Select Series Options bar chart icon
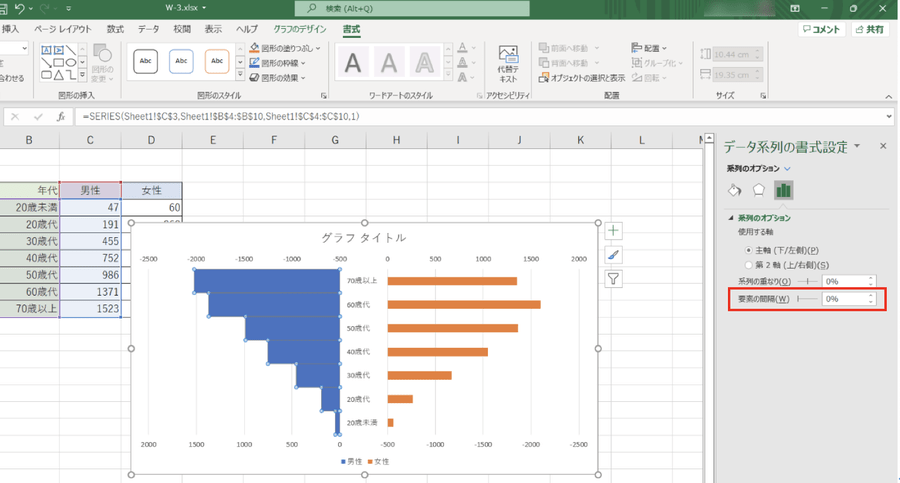Screen dimensions: 900x483 click(x=784, y=190)
